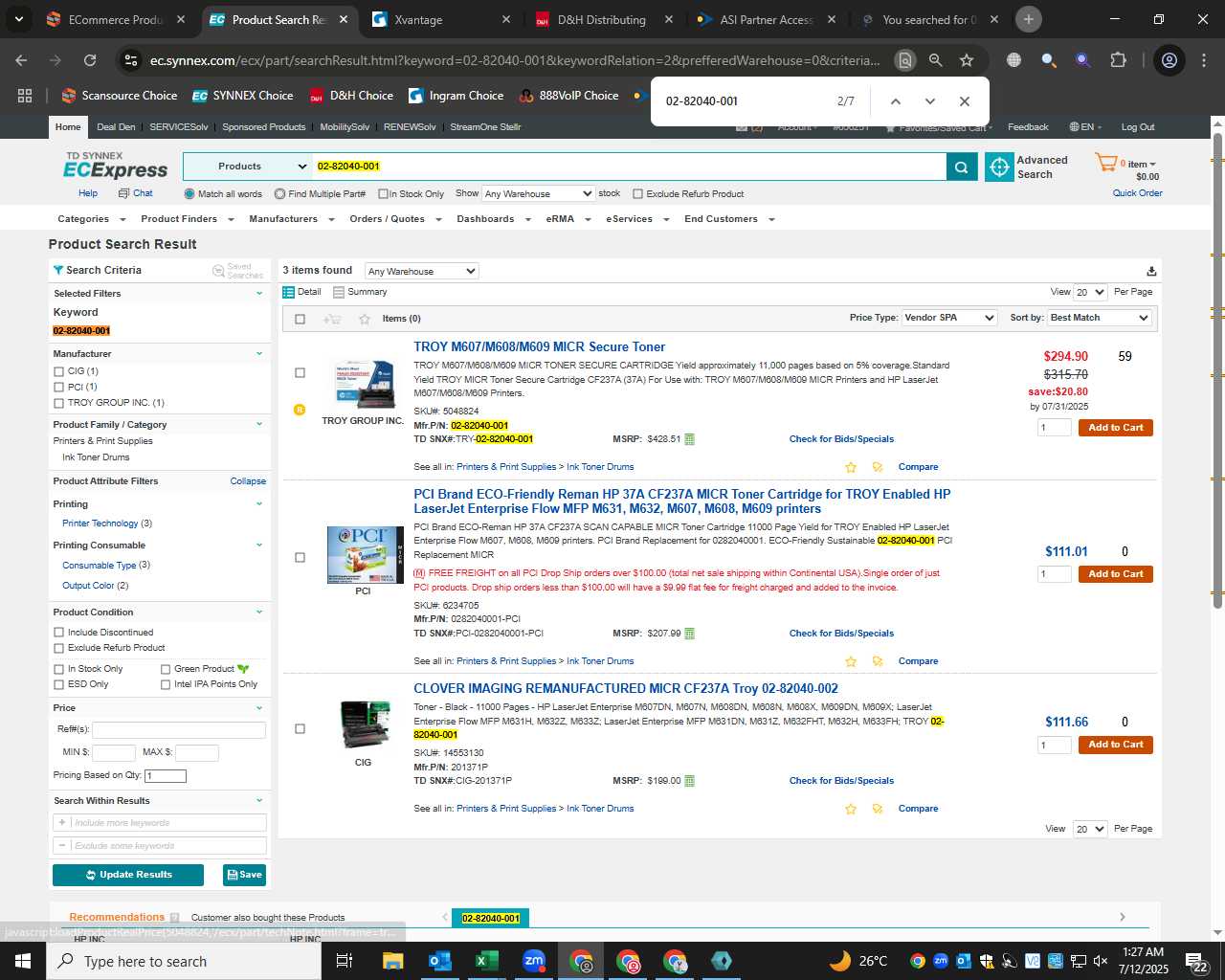Screen dimensions: 1225x980
Task: Open top View per page dropdown
Action: pyautogui.click(x=1090, y=292)
